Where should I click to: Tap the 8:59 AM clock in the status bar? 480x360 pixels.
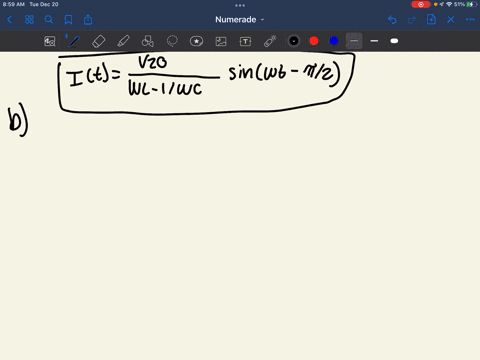(x=14, y=4)
